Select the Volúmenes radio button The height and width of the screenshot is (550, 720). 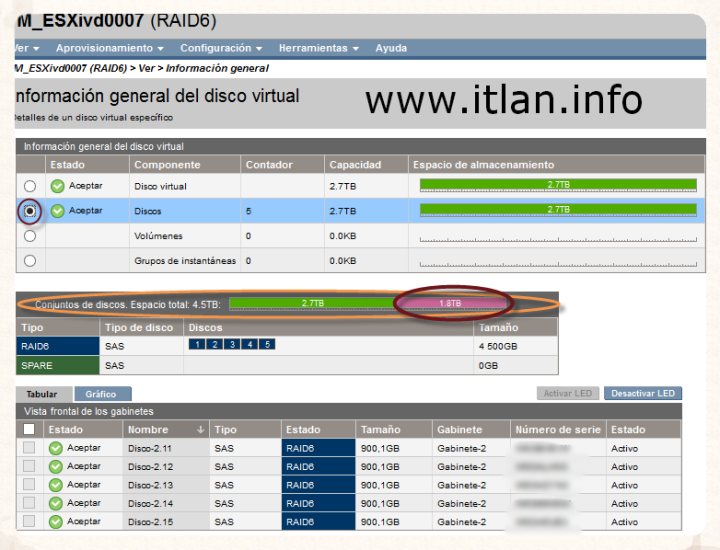(x=30, y=236)
